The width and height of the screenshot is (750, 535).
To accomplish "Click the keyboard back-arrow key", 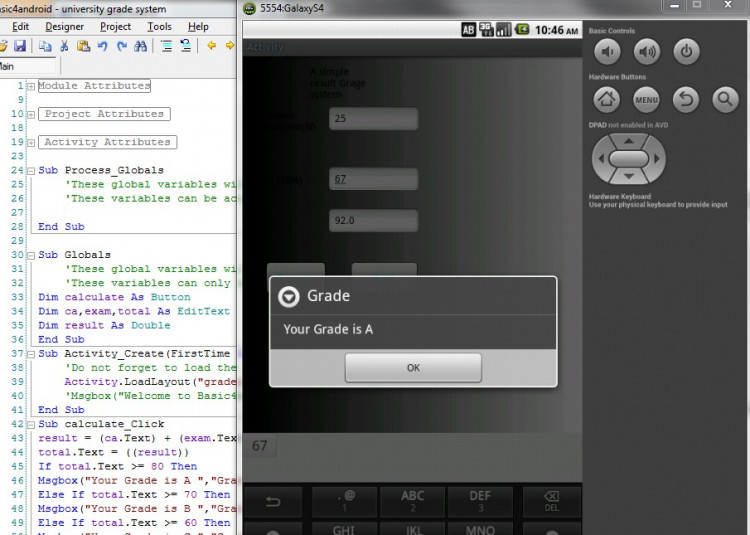I will (273, 502).
